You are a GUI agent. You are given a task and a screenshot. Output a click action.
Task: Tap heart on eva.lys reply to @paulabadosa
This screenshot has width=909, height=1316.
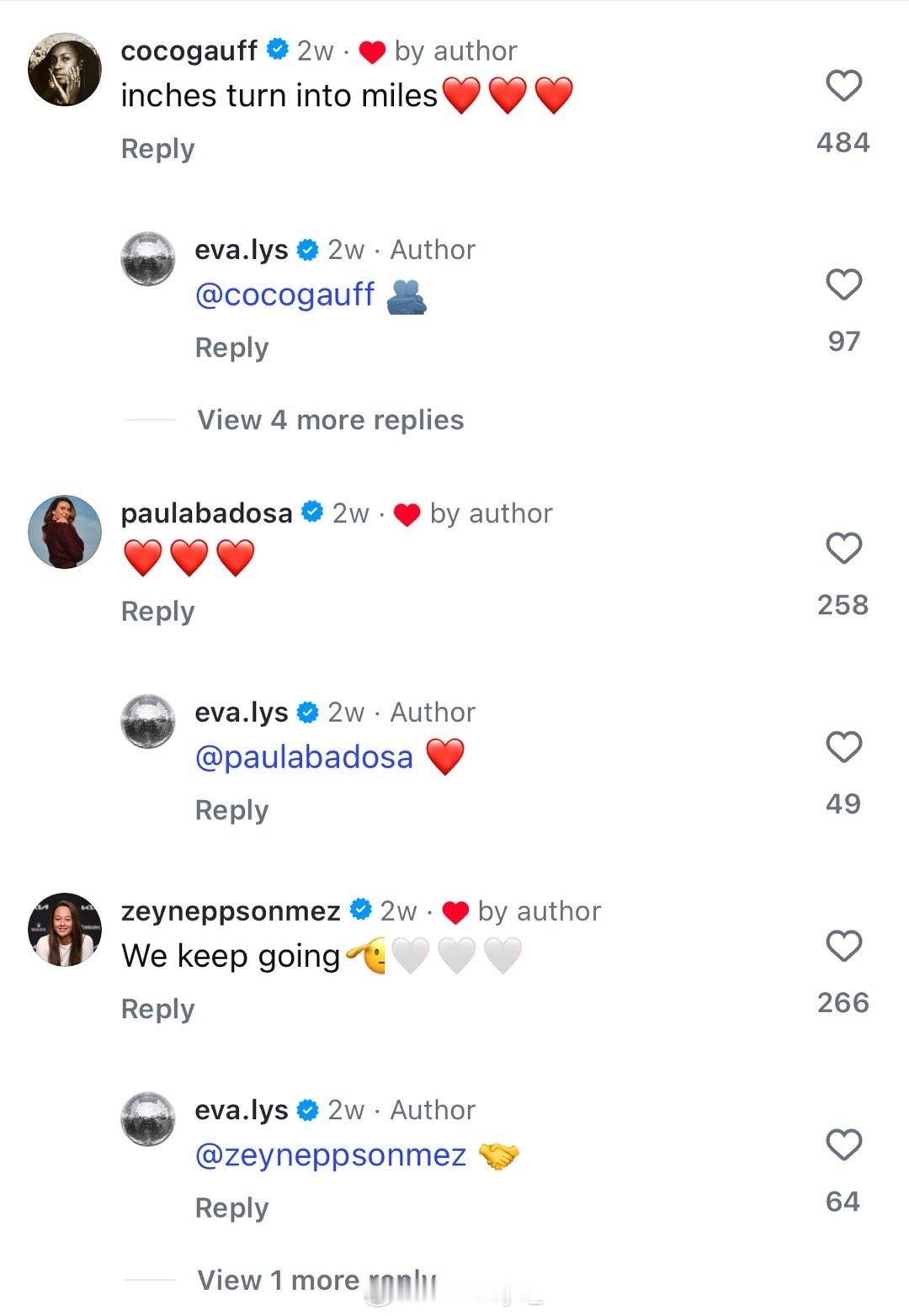[x=843, y=747]
